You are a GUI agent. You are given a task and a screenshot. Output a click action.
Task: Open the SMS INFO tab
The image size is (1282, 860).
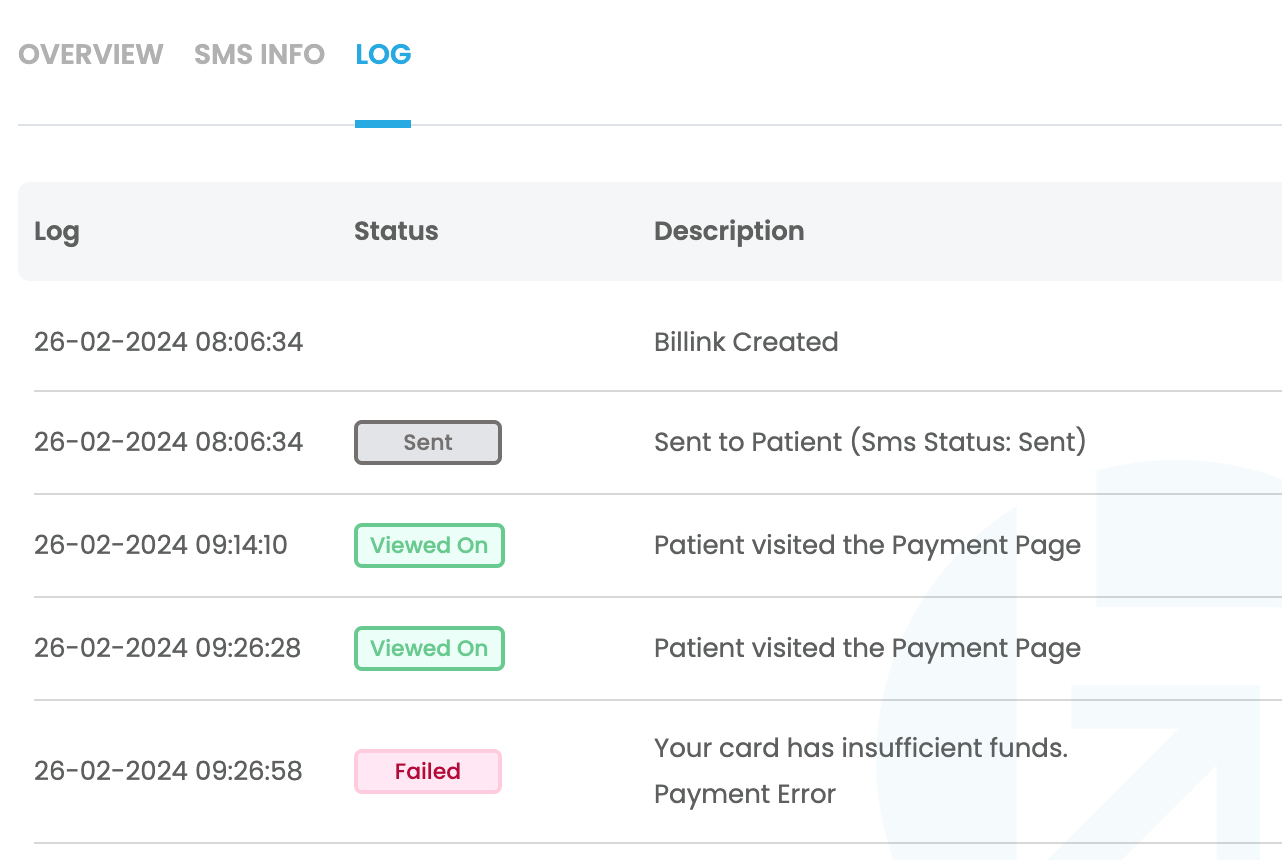(259, 54)
